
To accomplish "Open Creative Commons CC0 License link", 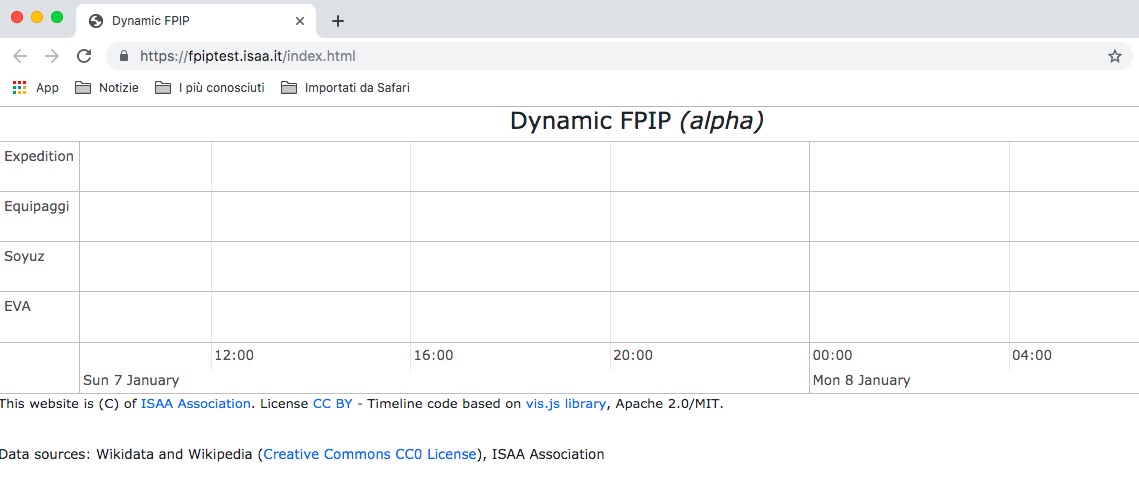I will coord(370,454).
